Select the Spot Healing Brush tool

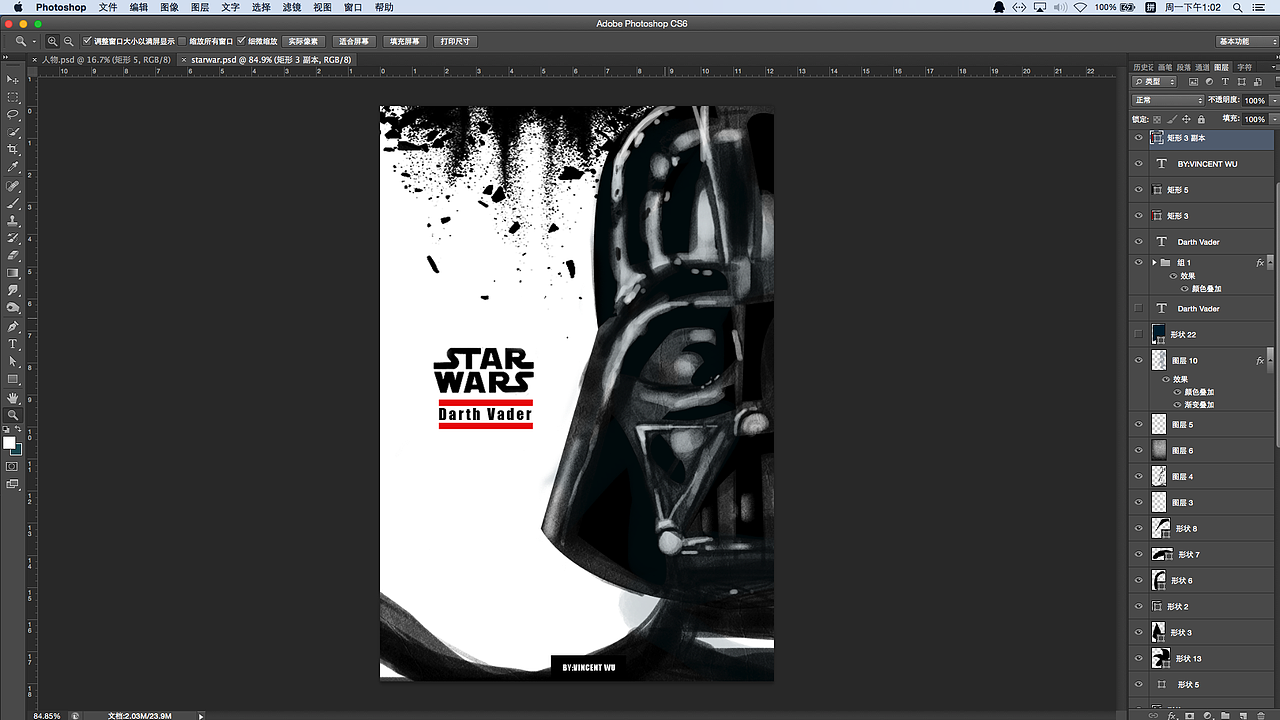pos(13,186)
